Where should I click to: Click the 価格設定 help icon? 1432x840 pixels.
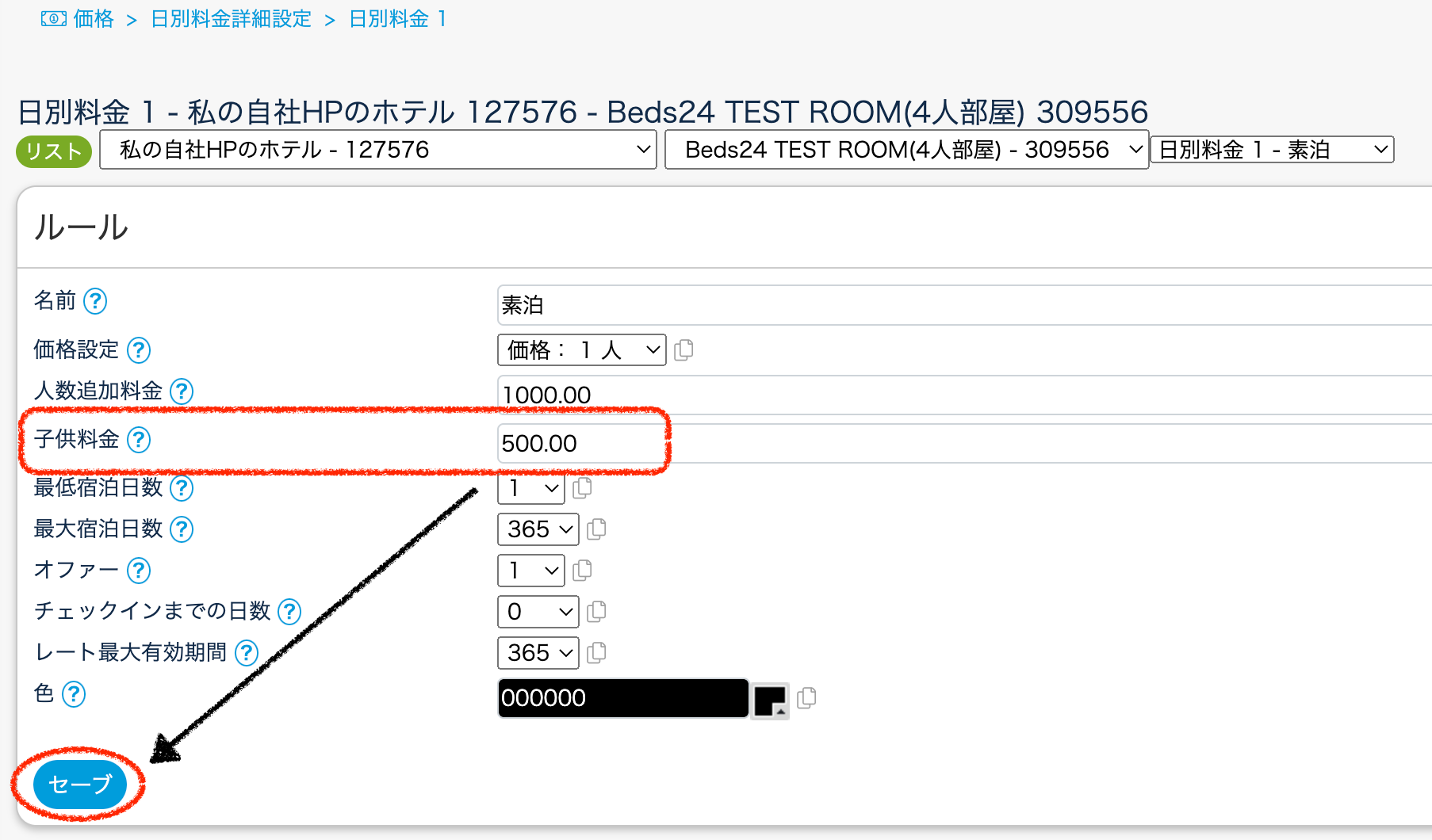point(139,350)
